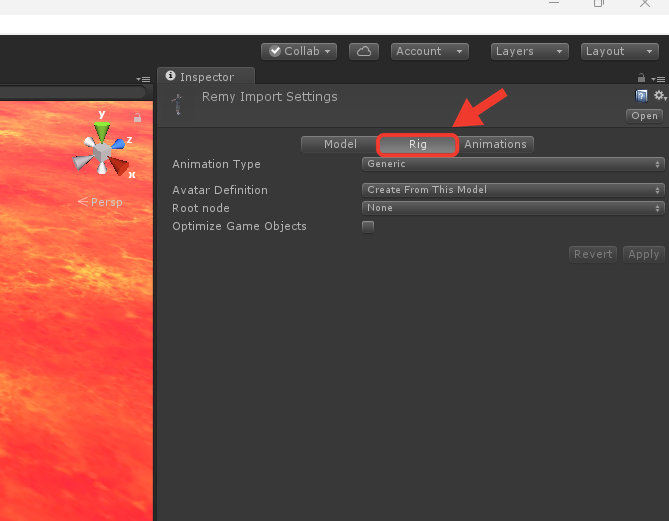Open the Inspector panel options menu

pos(657,79)
